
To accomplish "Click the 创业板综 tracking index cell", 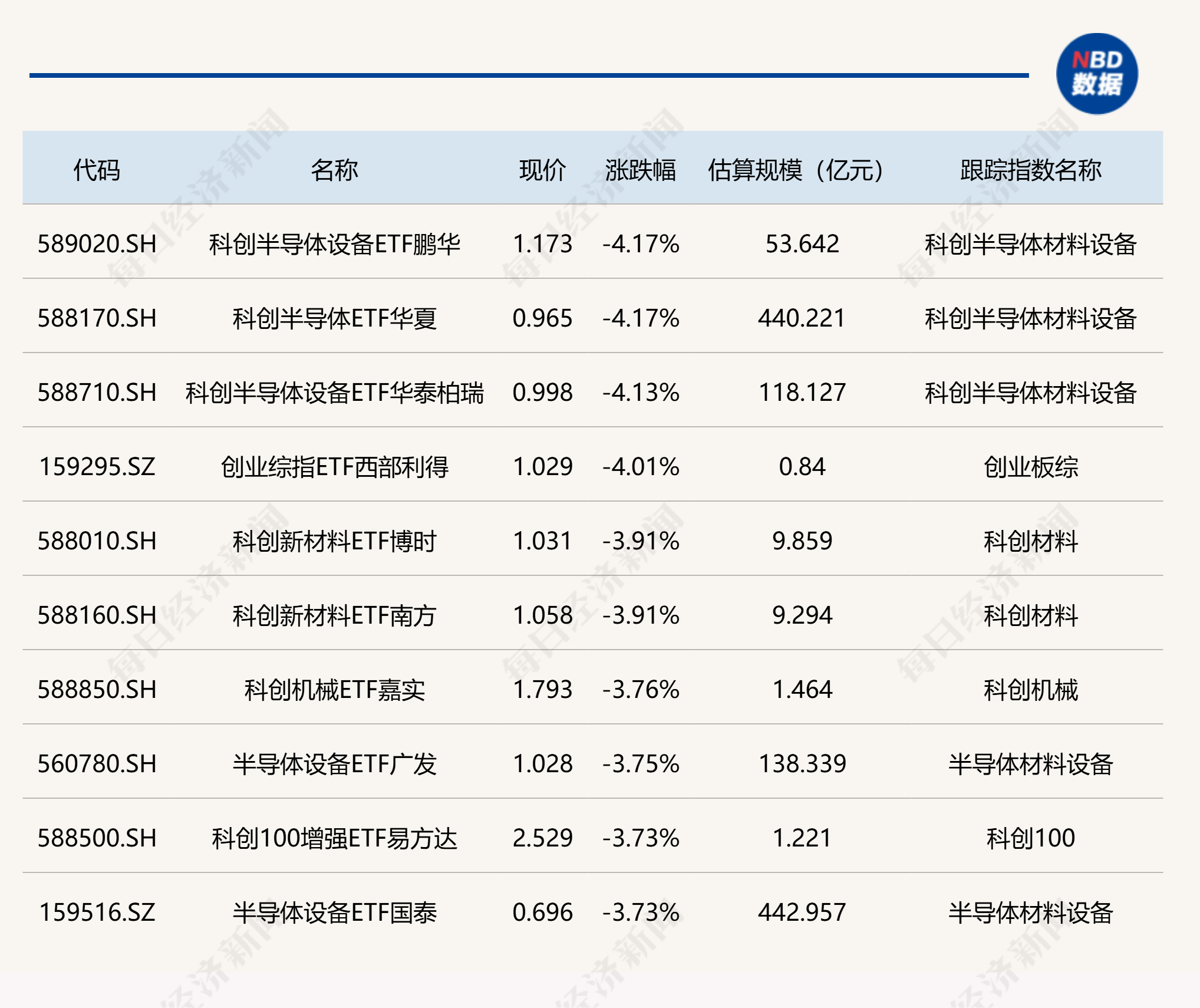I will (1031, 467).
